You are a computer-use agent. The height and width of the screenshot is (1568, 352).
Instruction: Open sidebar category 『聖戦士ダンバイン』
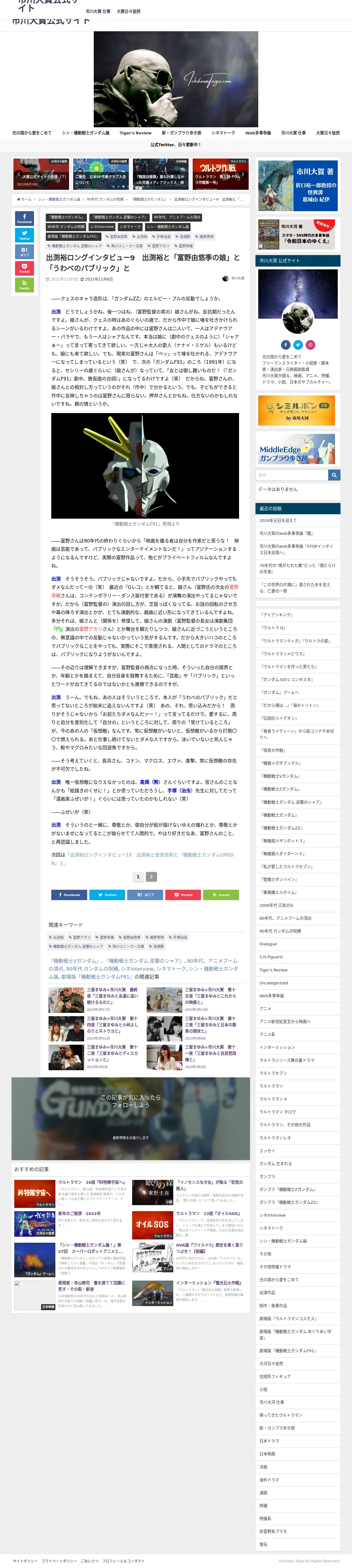point(298,880)
